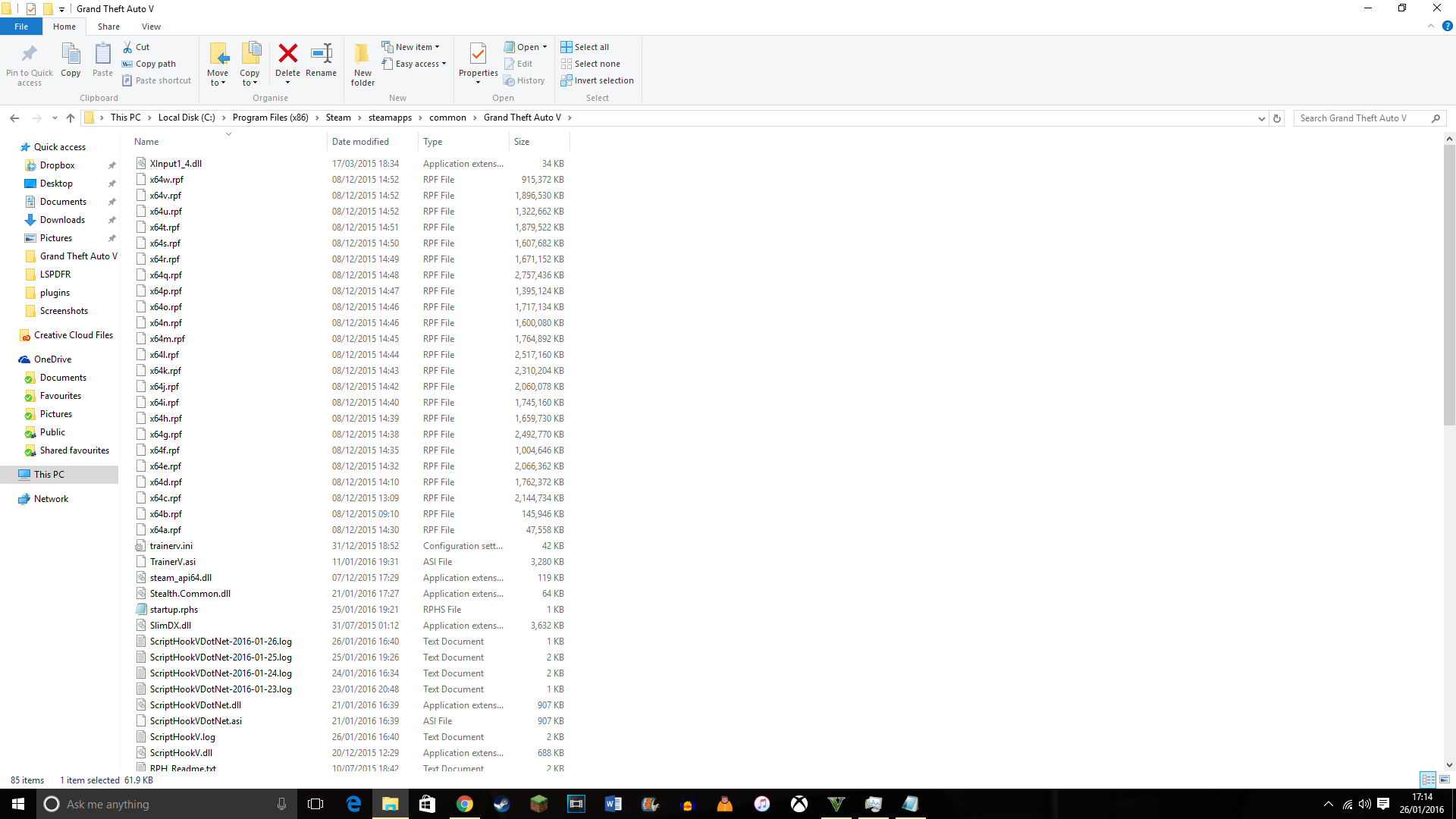Switch to large icons view layout
This screenshot has width=1456, height=819.
(1445, 780)
